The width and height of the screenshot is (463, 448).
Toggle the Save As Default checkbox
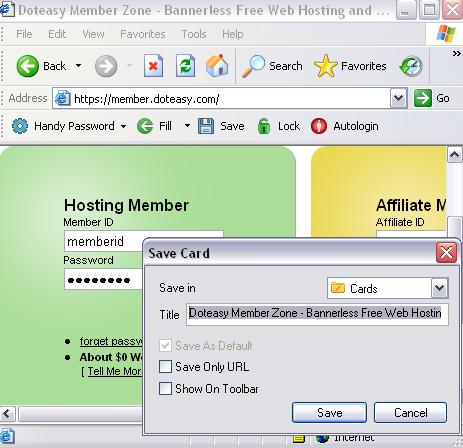[165, 346]
